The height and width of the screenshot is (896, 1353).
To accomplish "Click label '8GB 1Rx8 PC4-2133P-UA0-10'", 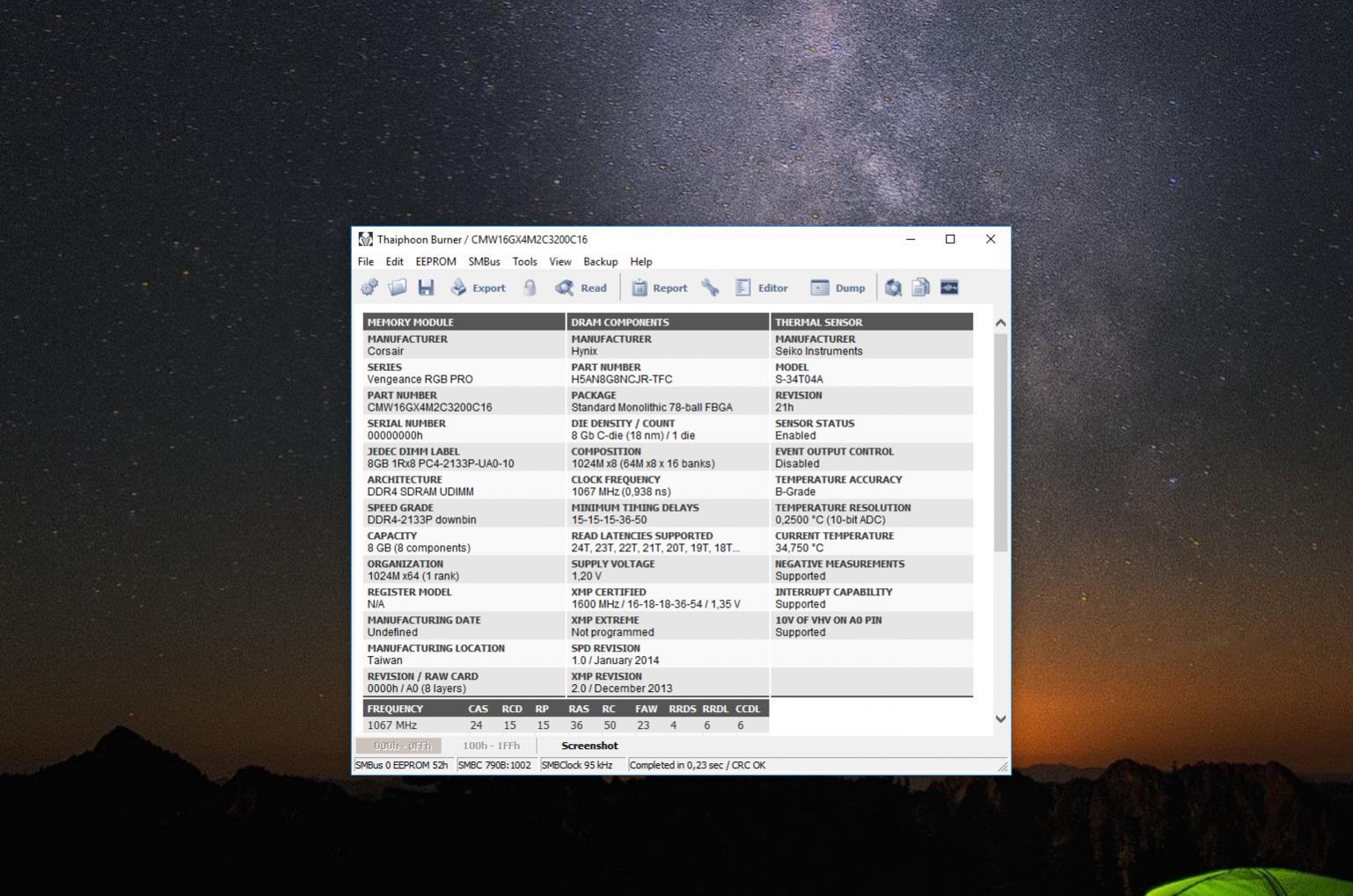I will click(x=441, y=463).
